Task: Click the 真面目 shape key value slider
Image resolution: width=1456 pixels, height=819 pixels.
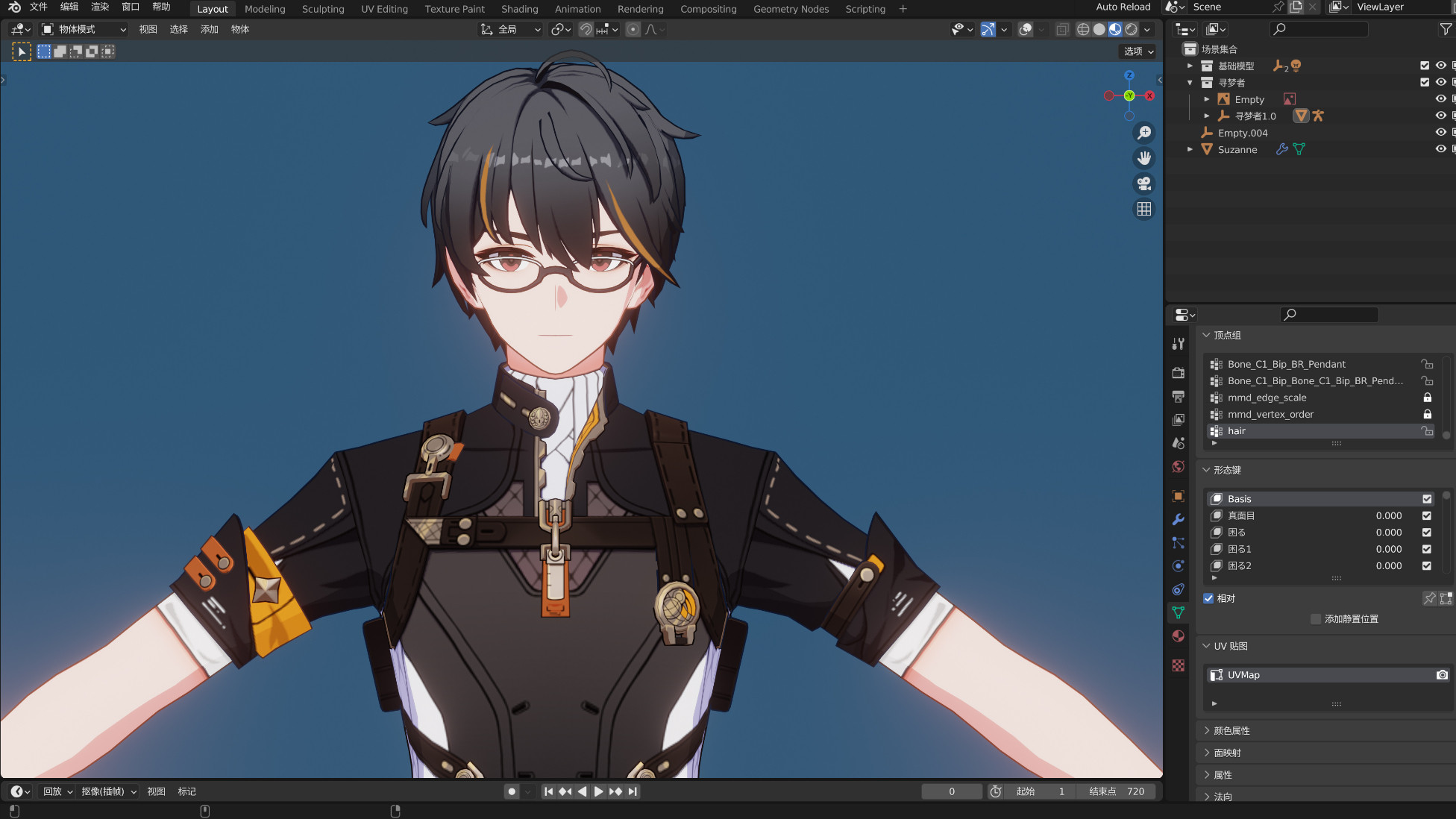Action: pyautogui.click(x=1388, y=515)
